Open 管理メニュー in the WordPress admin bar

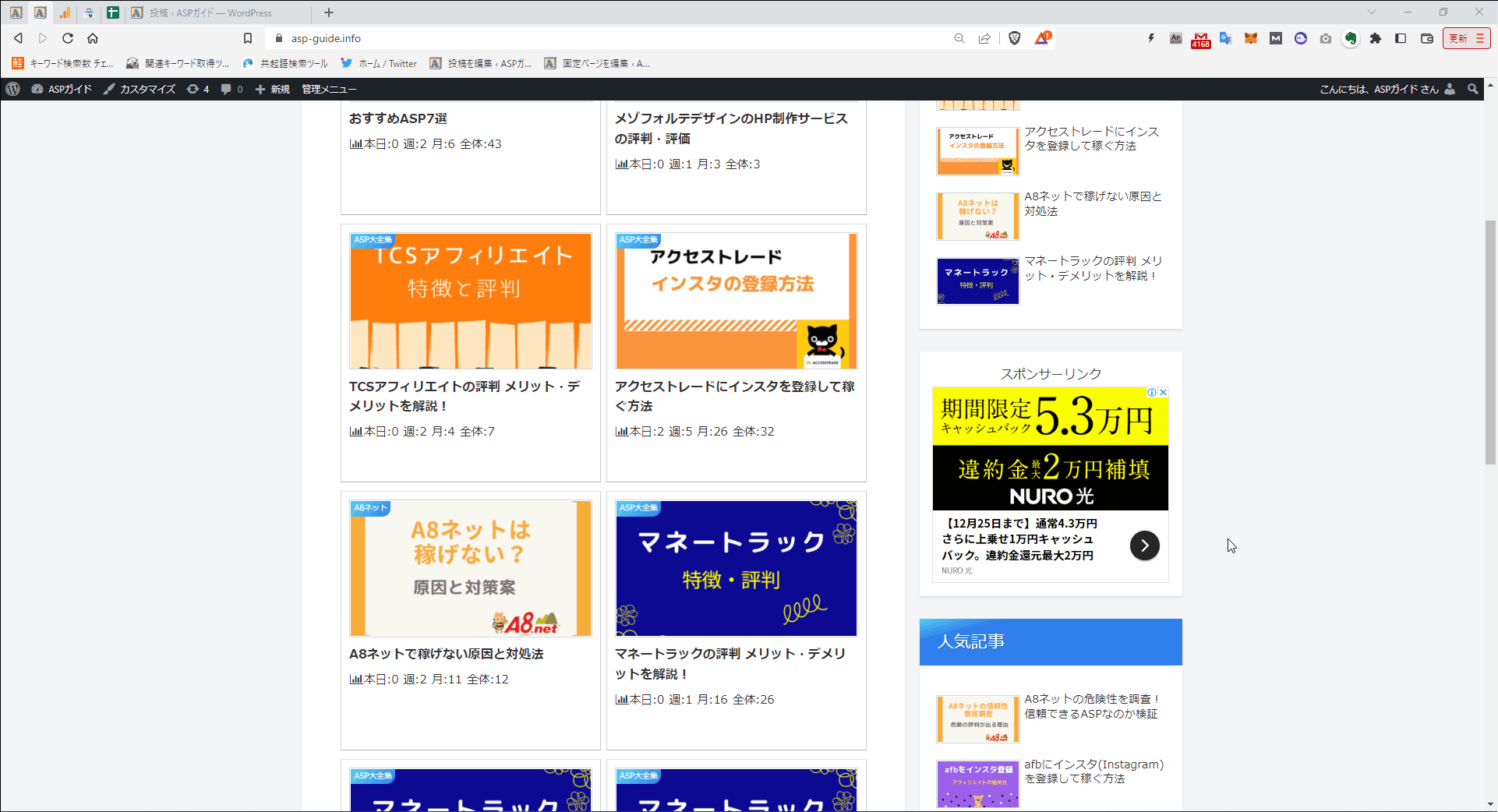pyautogui.click(x=329, y=89)
